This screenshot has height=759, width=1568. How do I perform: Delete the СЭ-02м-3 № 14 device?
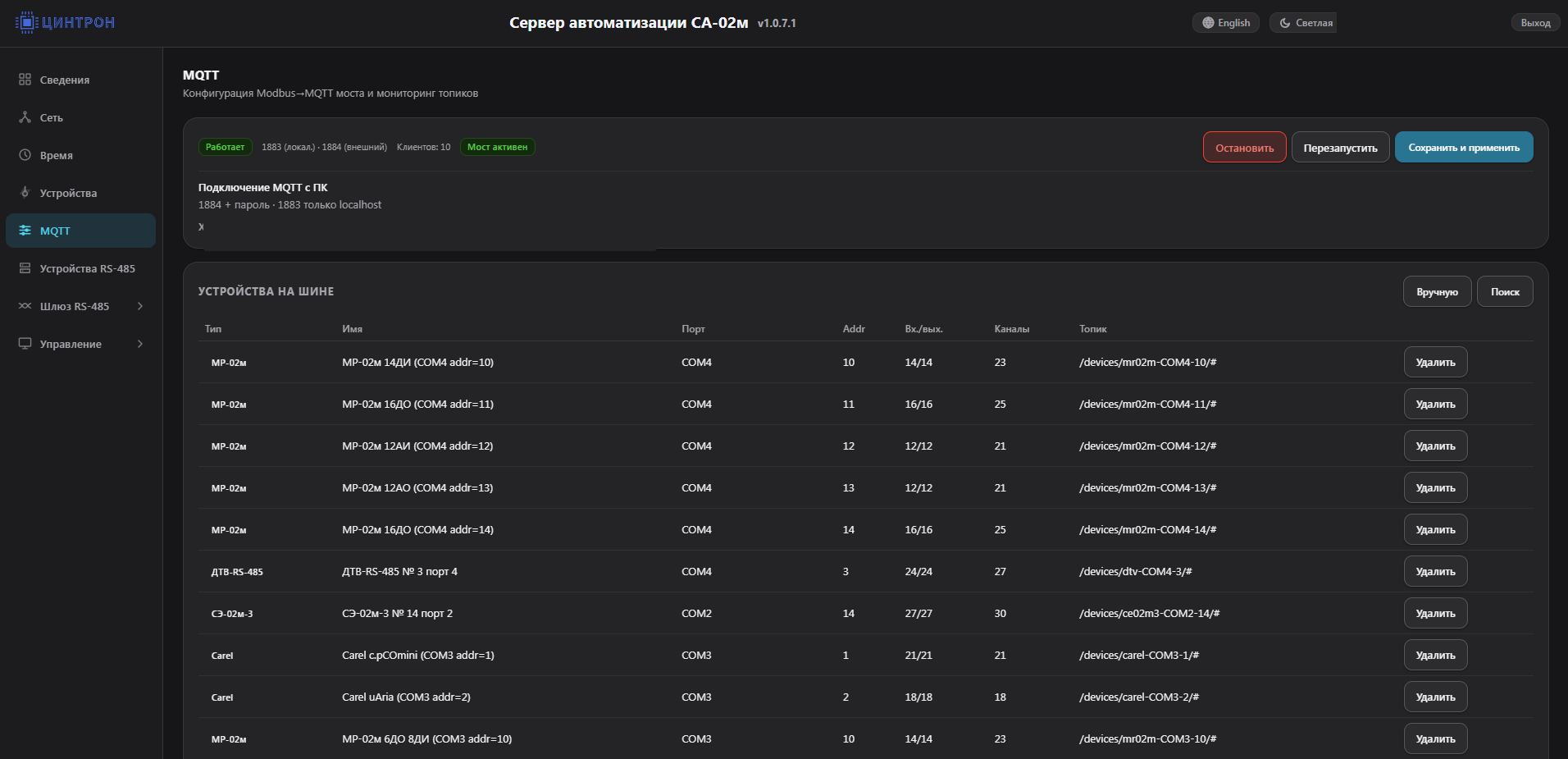tap(1435, 613)
